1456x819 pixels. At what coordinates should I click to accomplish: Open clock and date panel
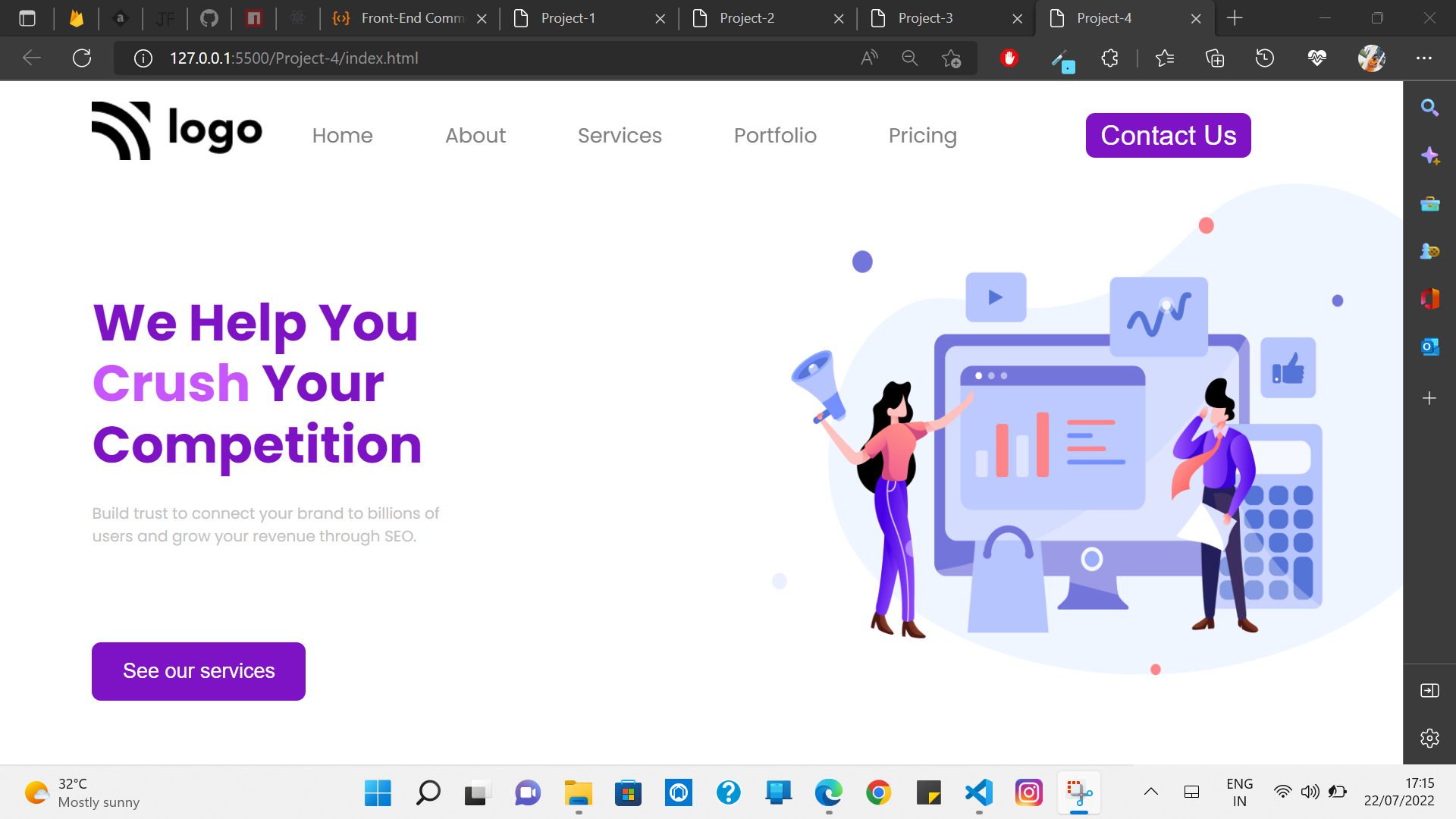(1399, 792)
